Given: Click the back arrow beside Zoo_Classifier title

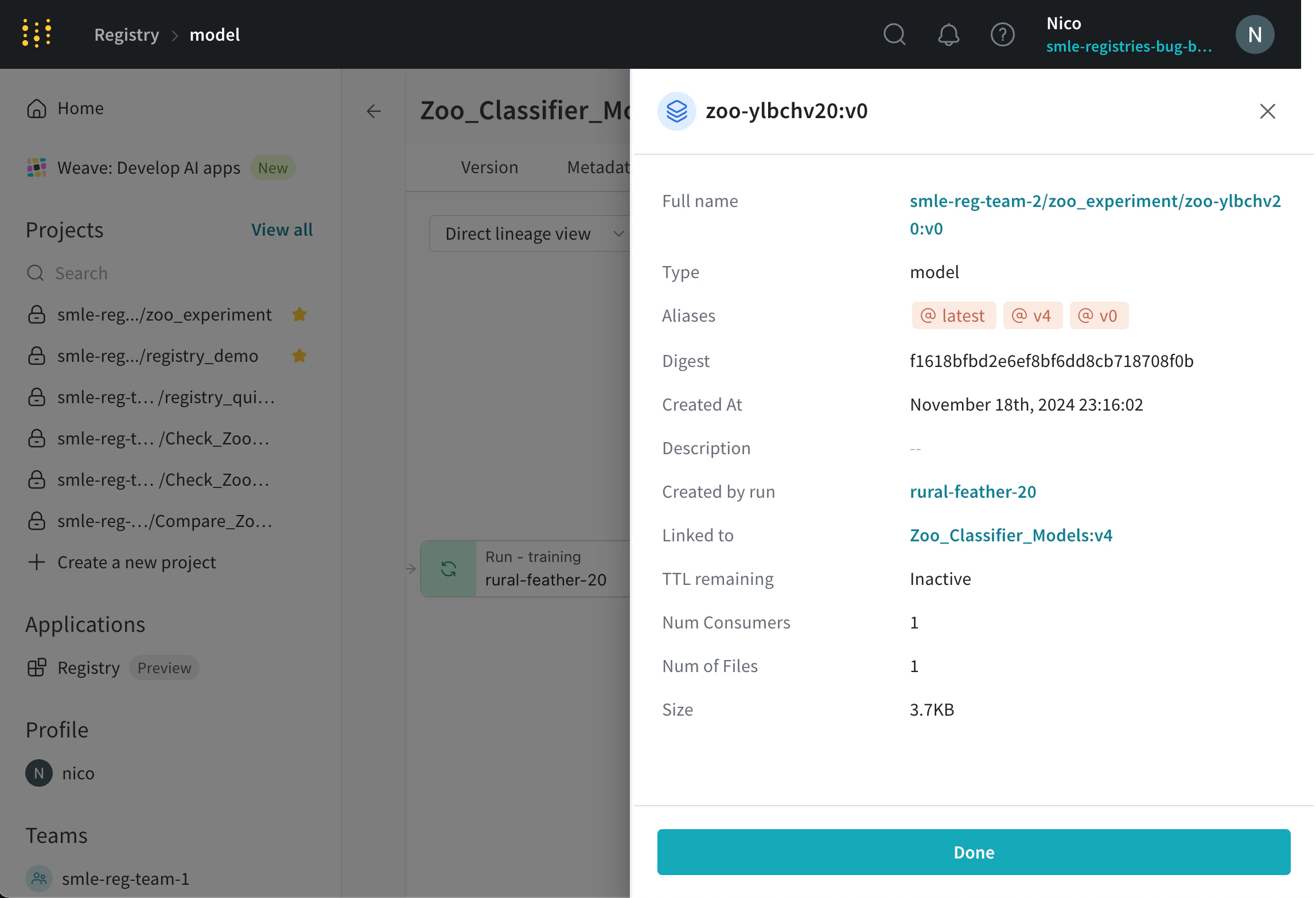Looking at the screenshot, I should coord(373,111).
